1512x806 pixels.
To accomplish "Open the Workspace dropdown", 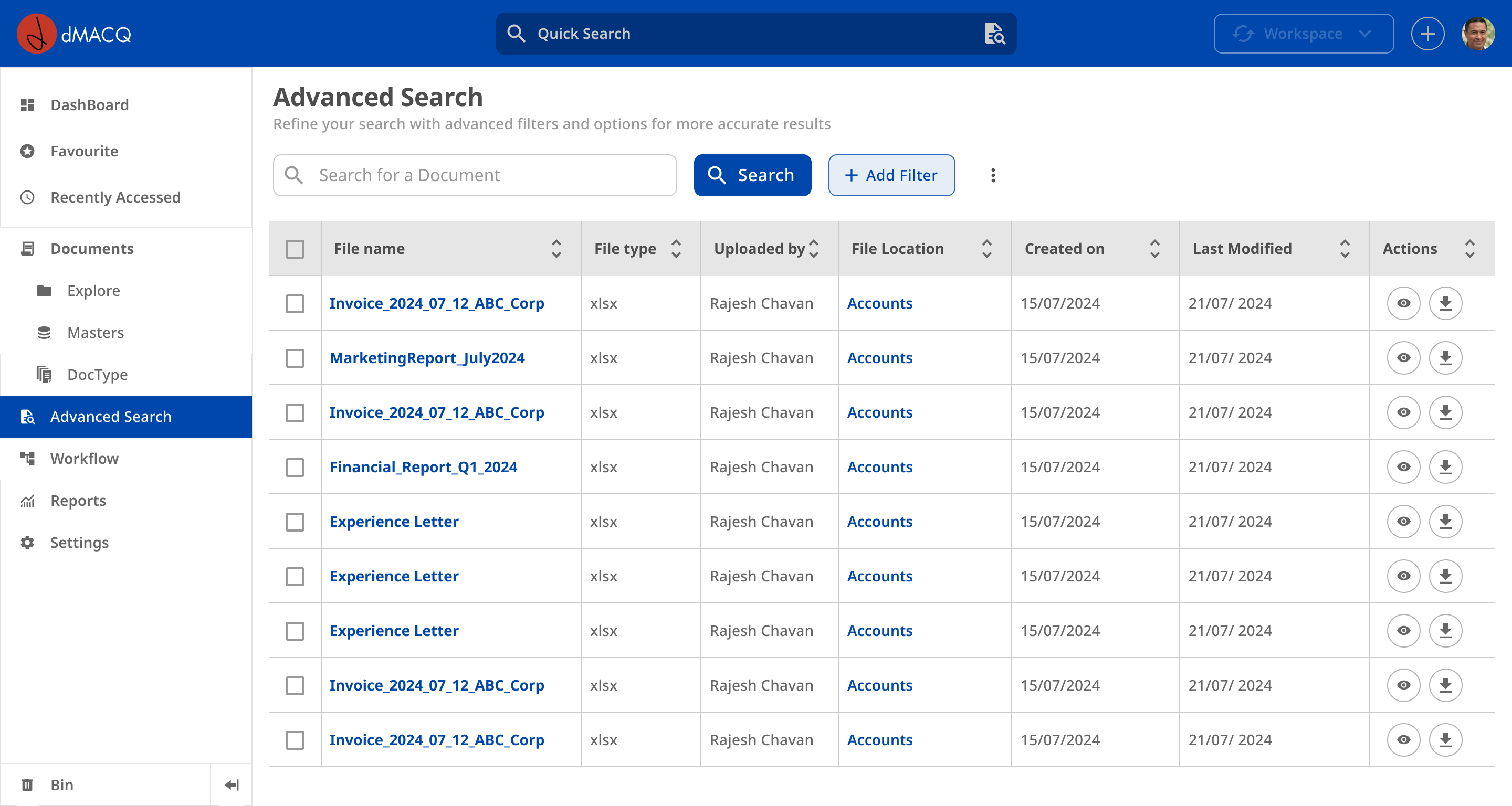I will pyautogui.click(x=1303, y=34).
